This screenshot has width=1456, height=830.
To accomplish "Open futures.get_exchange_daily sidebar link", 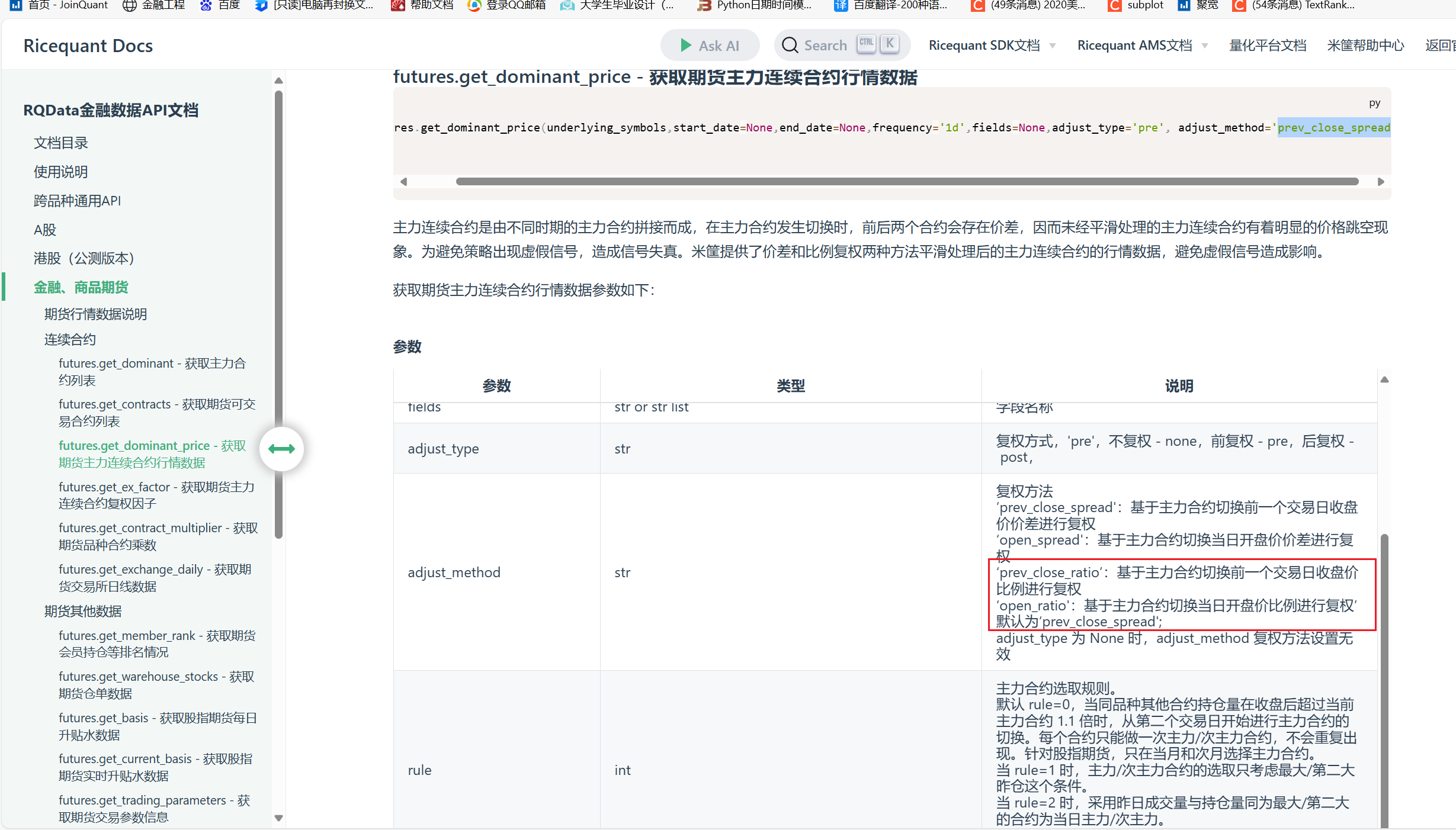I will click(155, 578).
